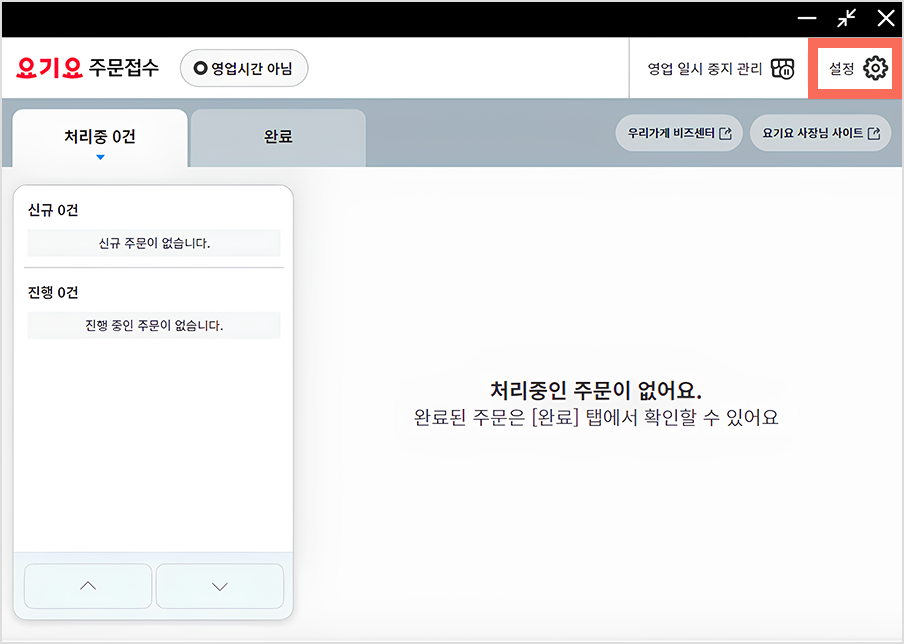This screenshot has height=644, width=904.
Task: Click the 주문접수 title text
Action: coord(123,68)
